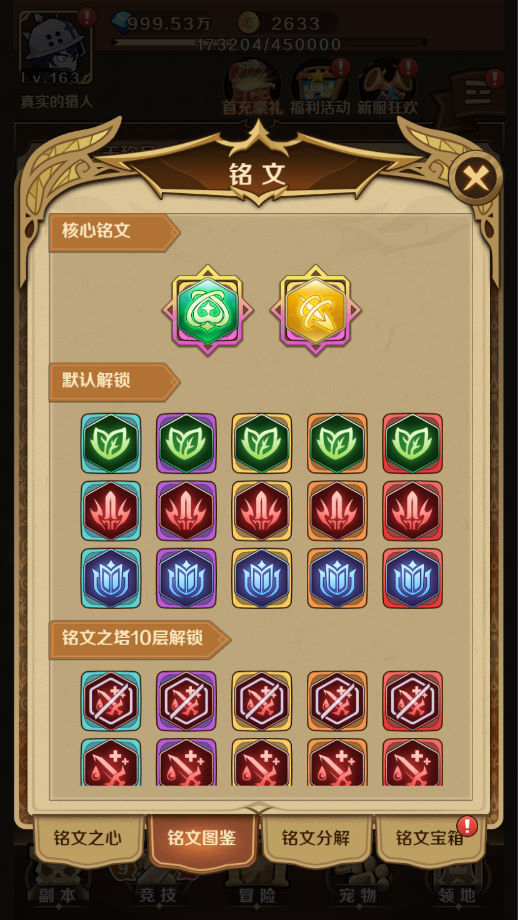Choose the purple-framed red sword rune

tap(186, 510)
